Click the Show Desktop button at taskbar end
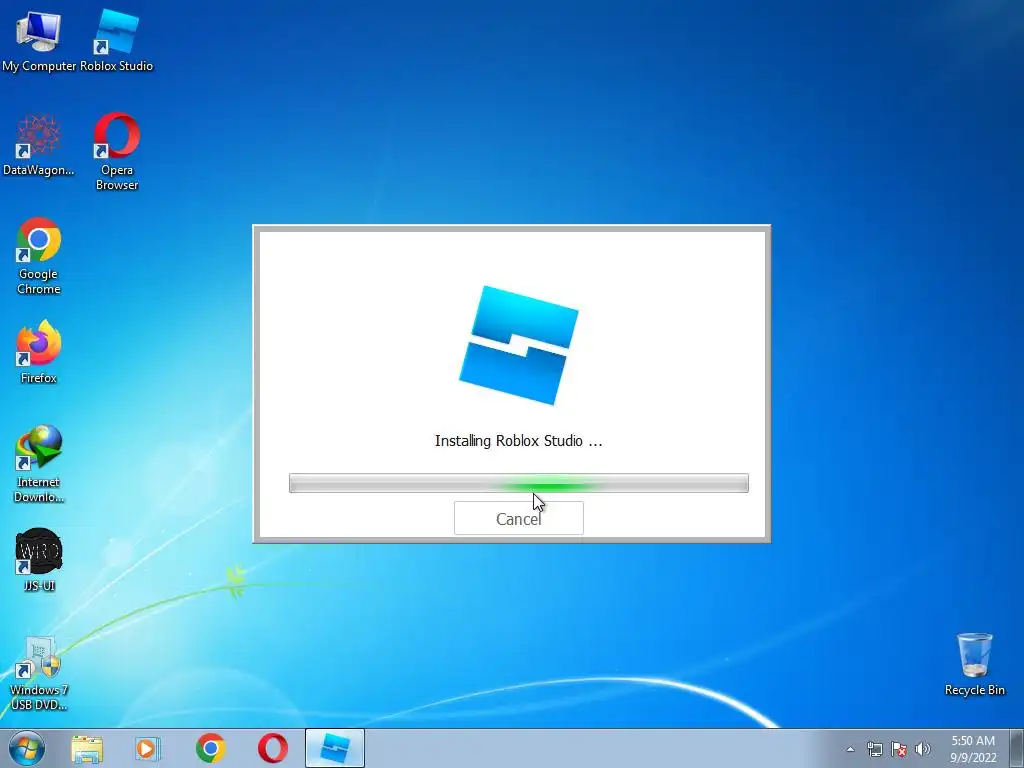Screen dimensions: 1024x768 1017,748
